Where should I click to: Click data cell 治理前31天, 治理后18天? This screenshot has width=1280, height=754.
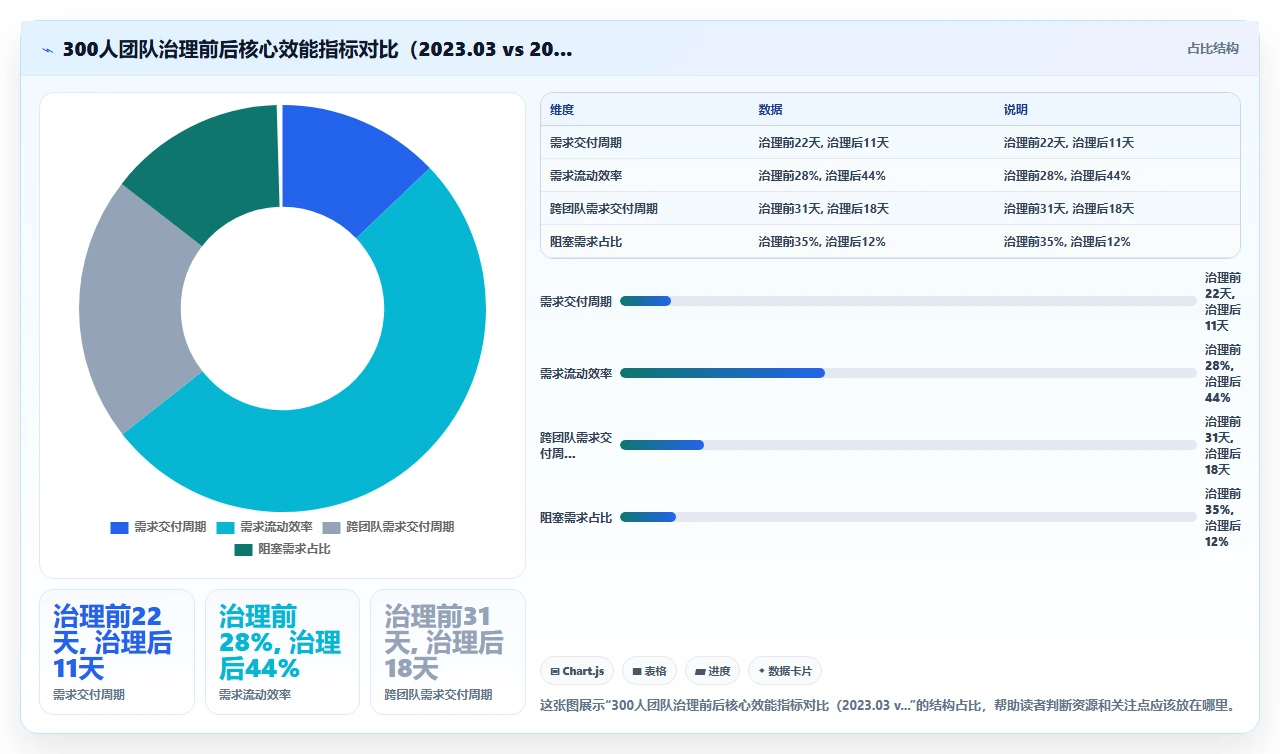823,209
